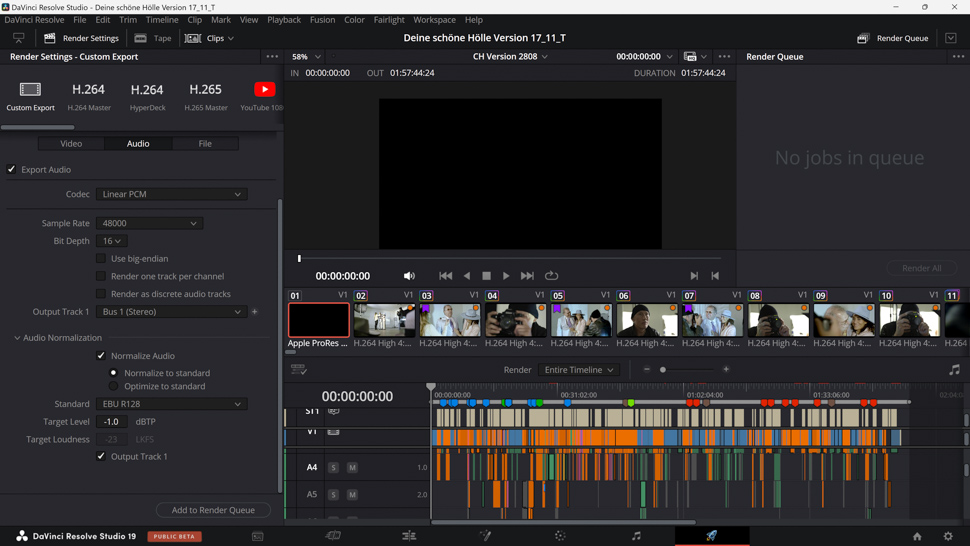Toggle Output Track 1 normalization checkbox
Screen dimensions: 970x546
pyautogui.click(x=101, y=456)
